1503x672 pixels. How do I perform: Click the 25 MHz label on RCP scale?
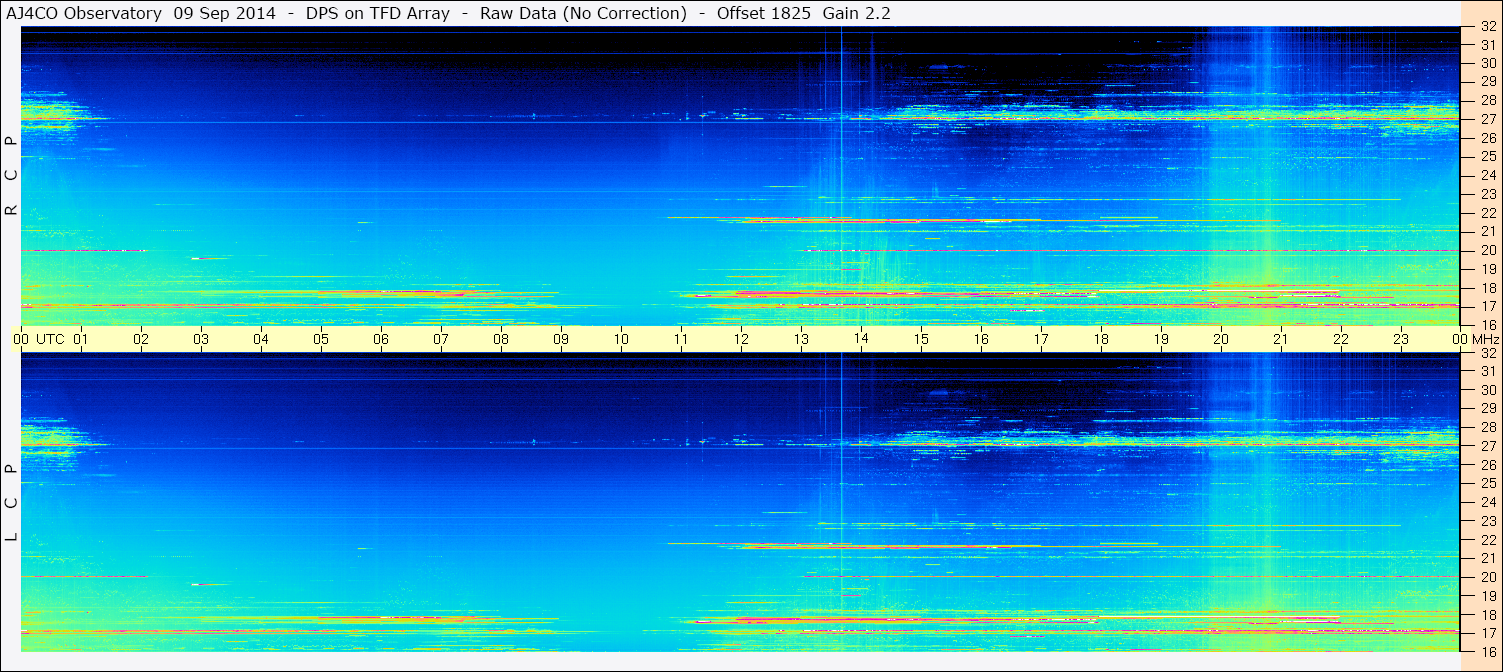pyautogui.click(x=1488, y=156)
